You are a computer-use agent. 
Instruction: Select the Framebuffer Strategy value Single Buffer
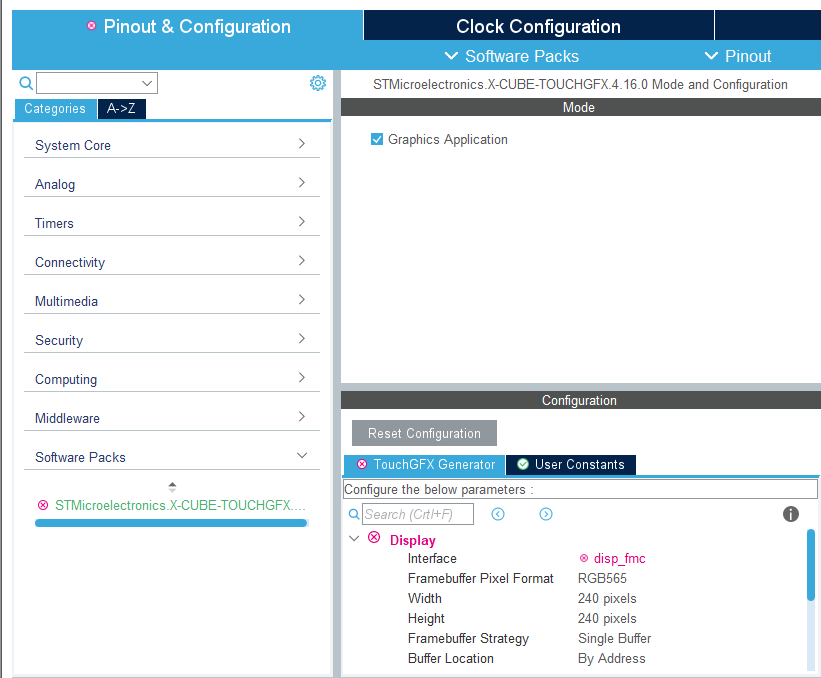(x=615, y=638)
